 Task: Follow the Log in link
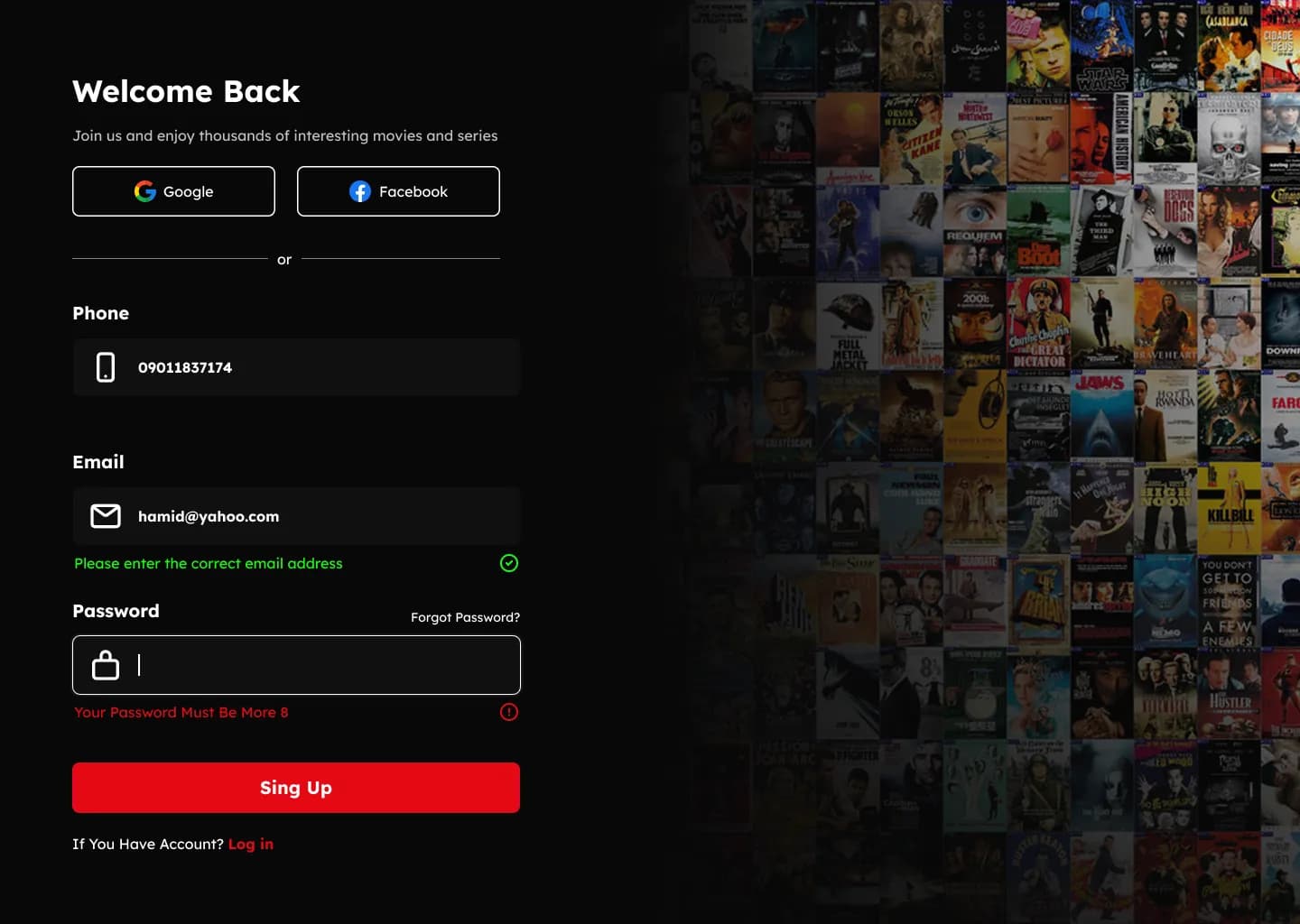(x=251, y=844)
